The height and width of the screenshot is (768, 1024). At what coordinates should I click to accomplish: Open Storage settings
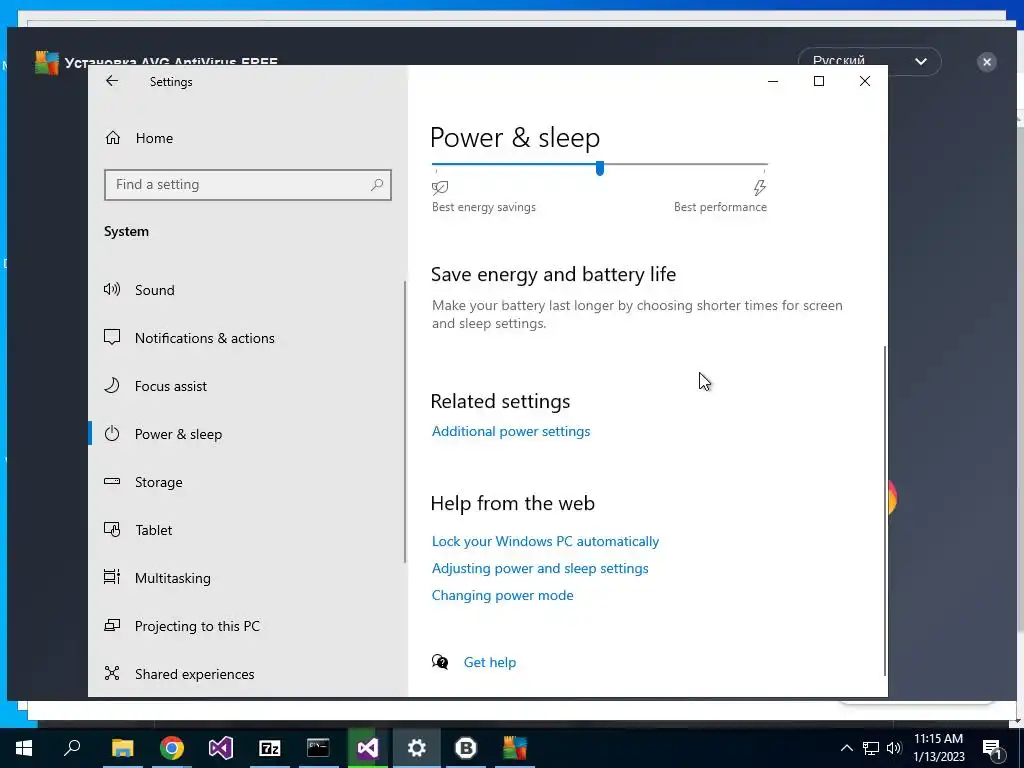point(159,482)
